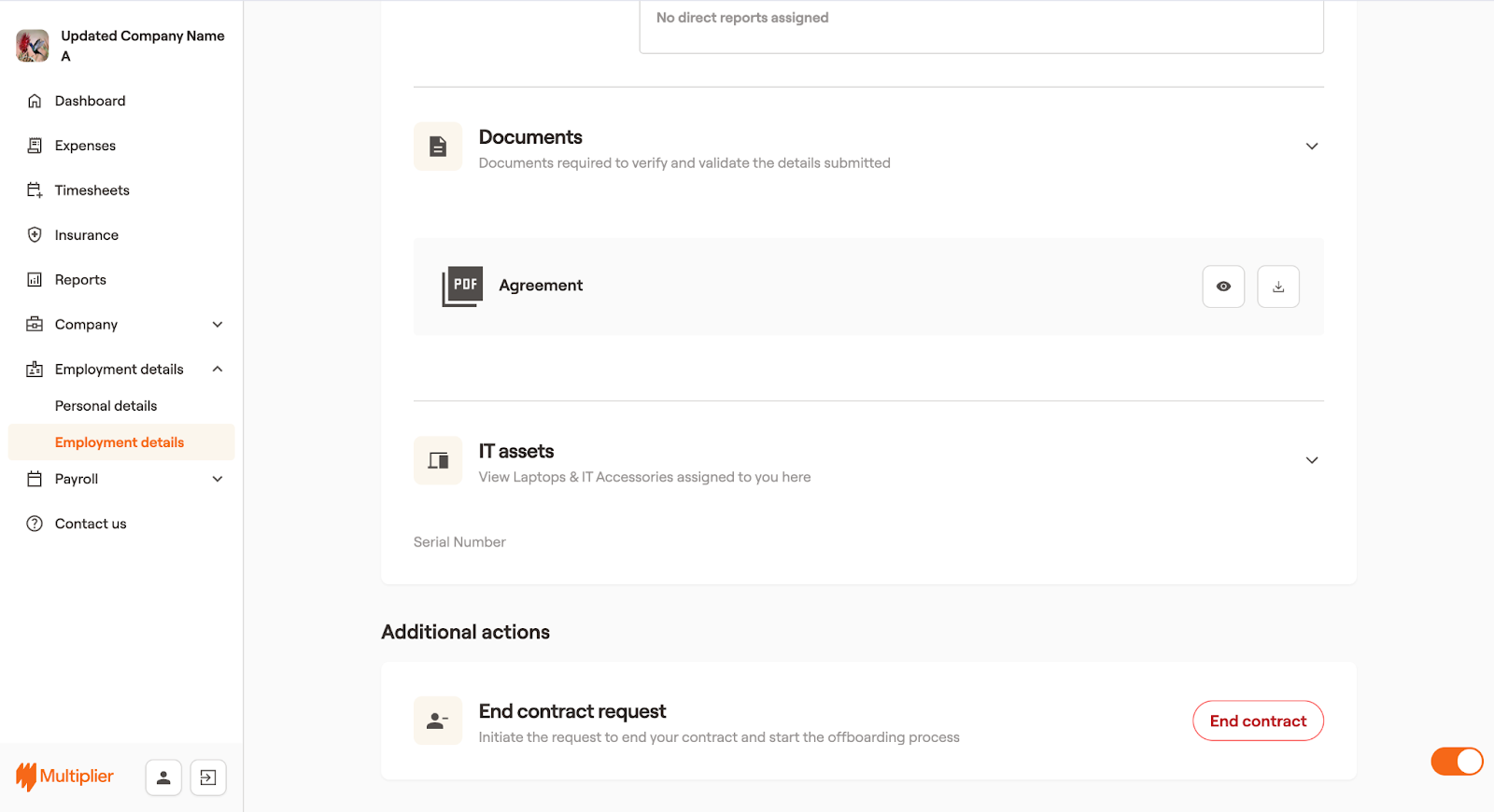Open Personal details in the sidebar

[x=106, y=406]
